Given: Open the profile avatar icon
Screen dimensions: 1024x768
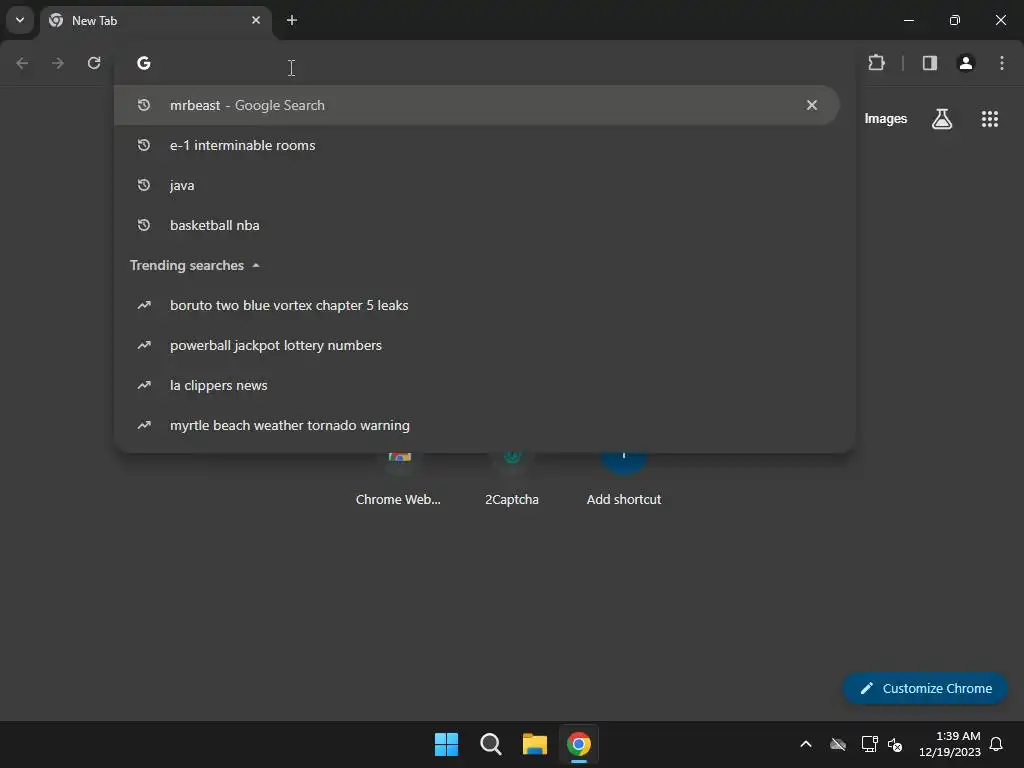Looking at the screenshot, I should pyautogui.click(x=966, y=63).
